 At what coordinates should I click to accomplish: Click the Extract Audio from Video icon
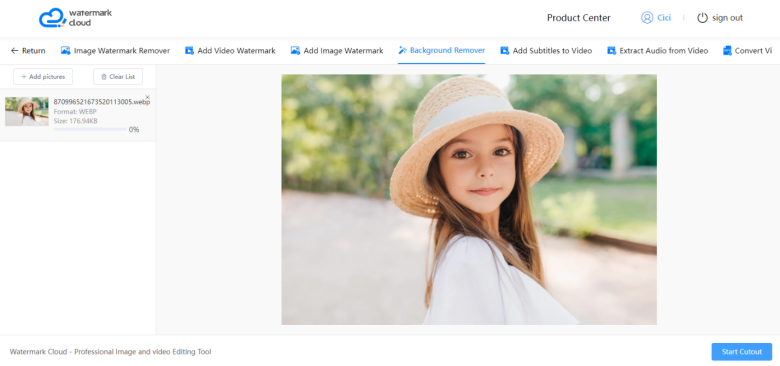611,51
